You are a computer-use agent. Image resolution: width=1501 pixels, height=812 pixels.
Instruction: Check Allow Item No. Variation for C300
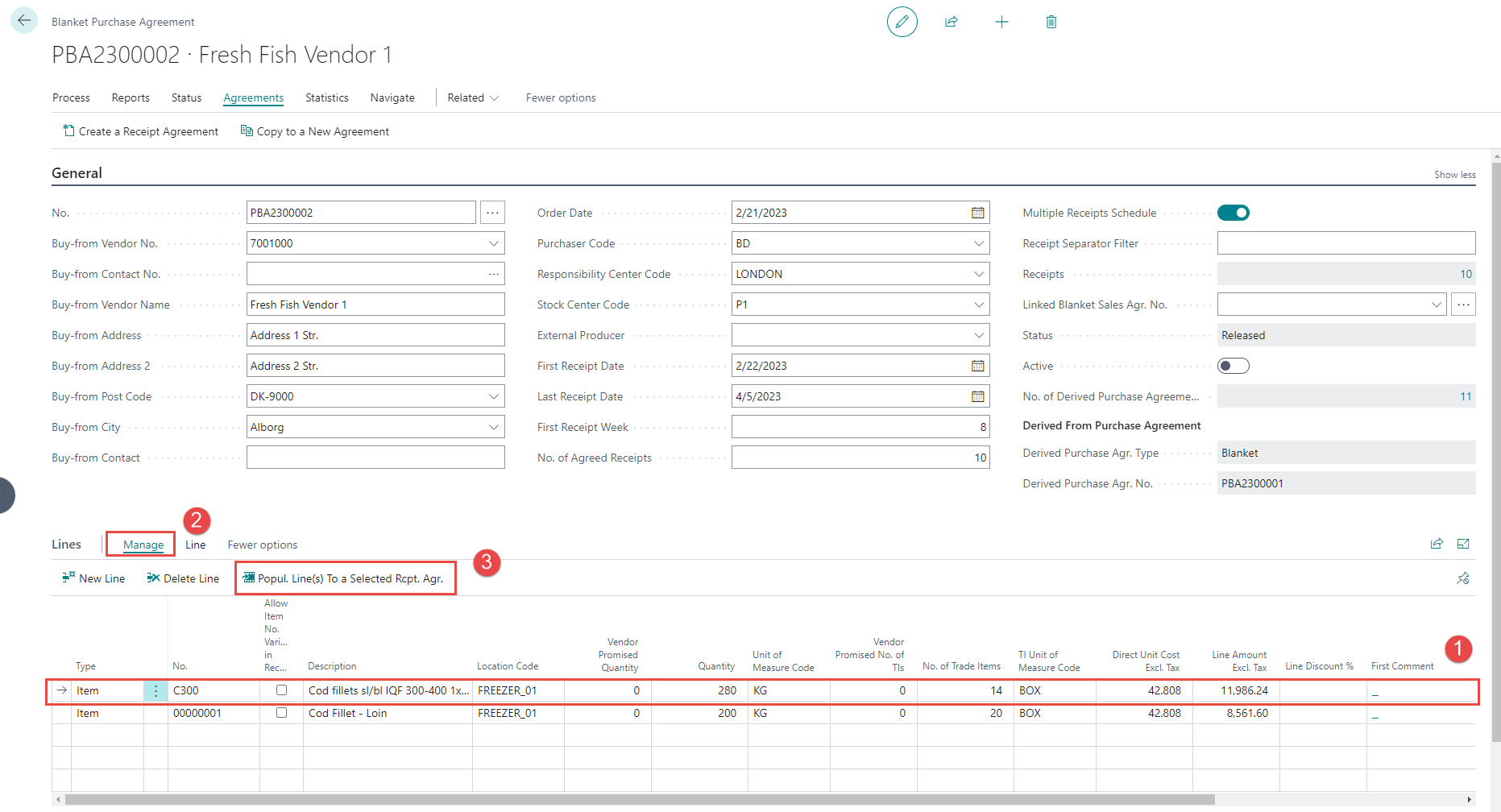pyautogui.click(x=281, y=690)
